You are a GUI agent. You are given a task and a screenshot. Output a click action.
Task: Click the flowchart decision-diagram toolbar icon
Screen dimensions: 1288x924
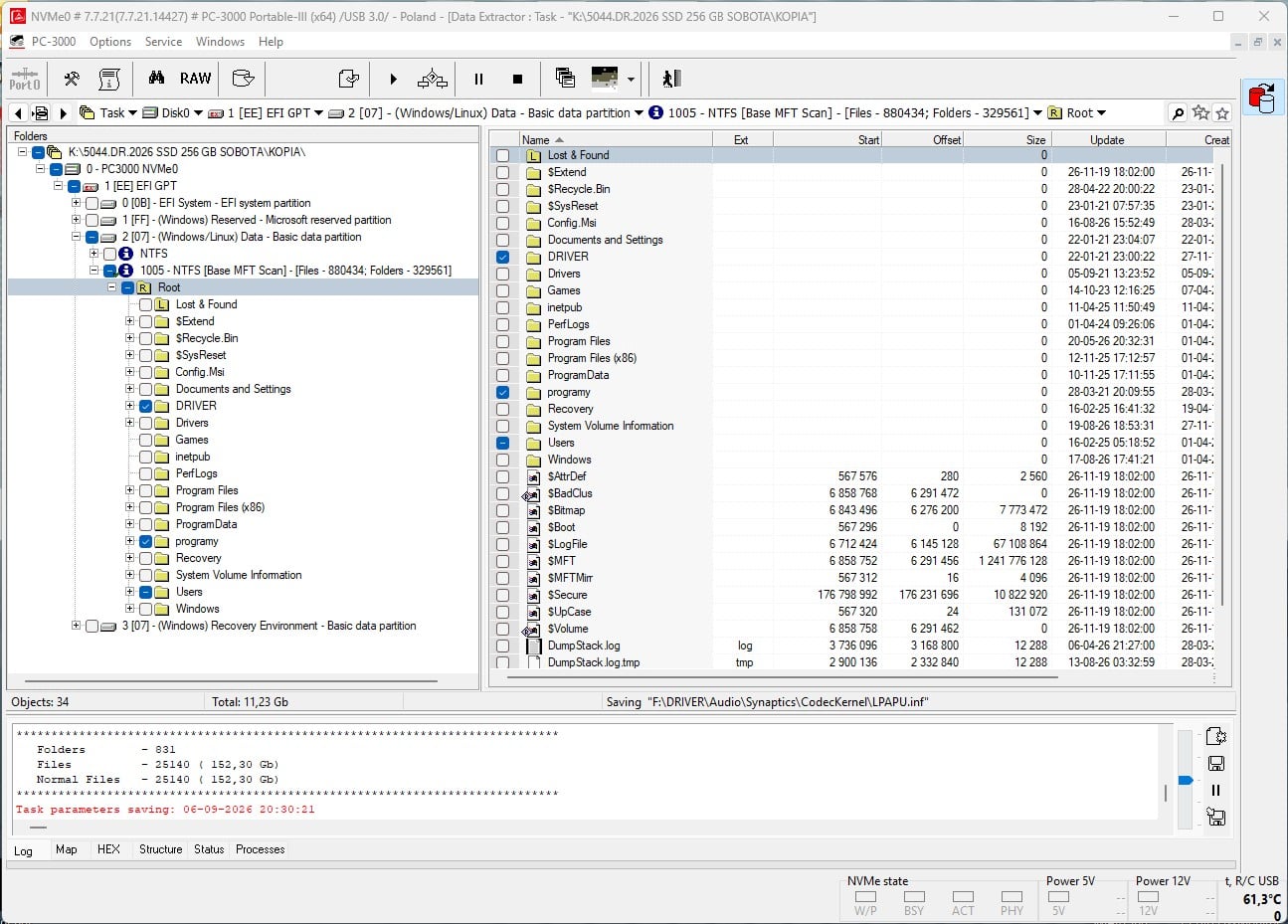click(433, 79)
